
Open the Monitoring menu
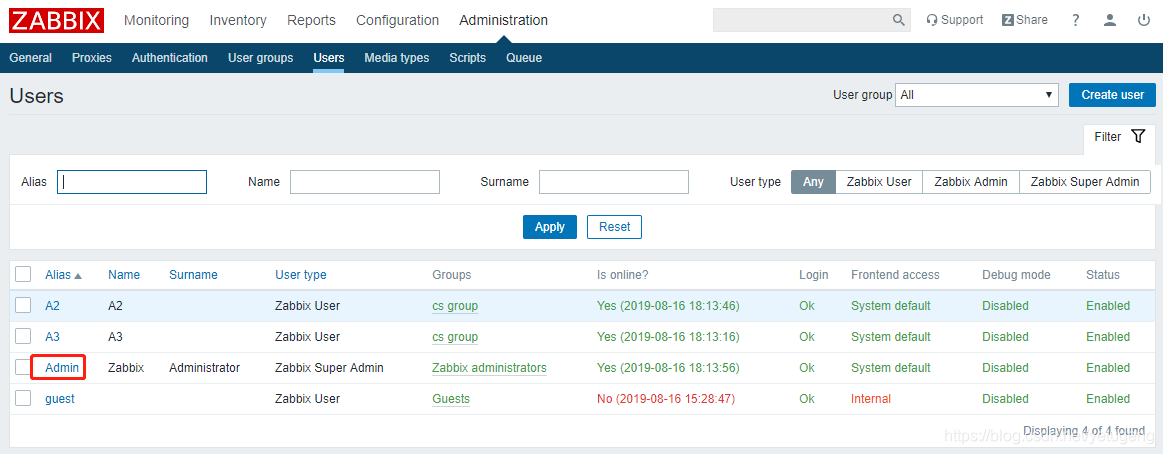click(x=157, y=21)
